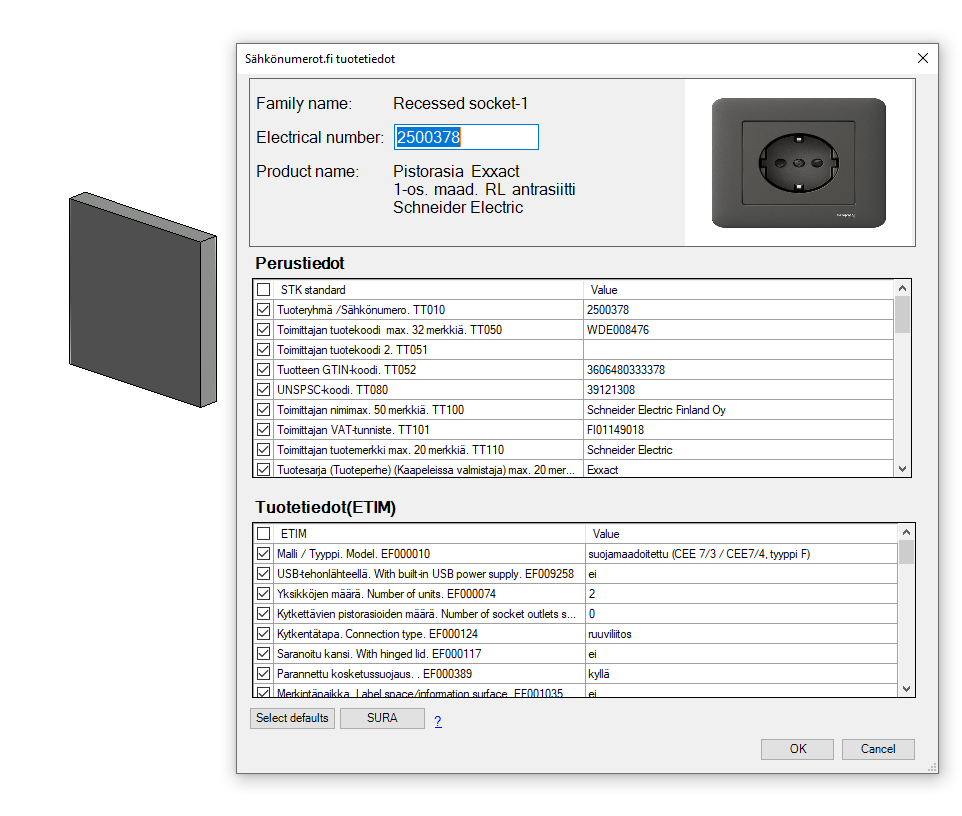Image resolution: width=962 pixels, height=816 pixels.
Task: Uncheck Tuotteen GTIN-koodi TT052 checkbox
Action: (x=264, y=369)
